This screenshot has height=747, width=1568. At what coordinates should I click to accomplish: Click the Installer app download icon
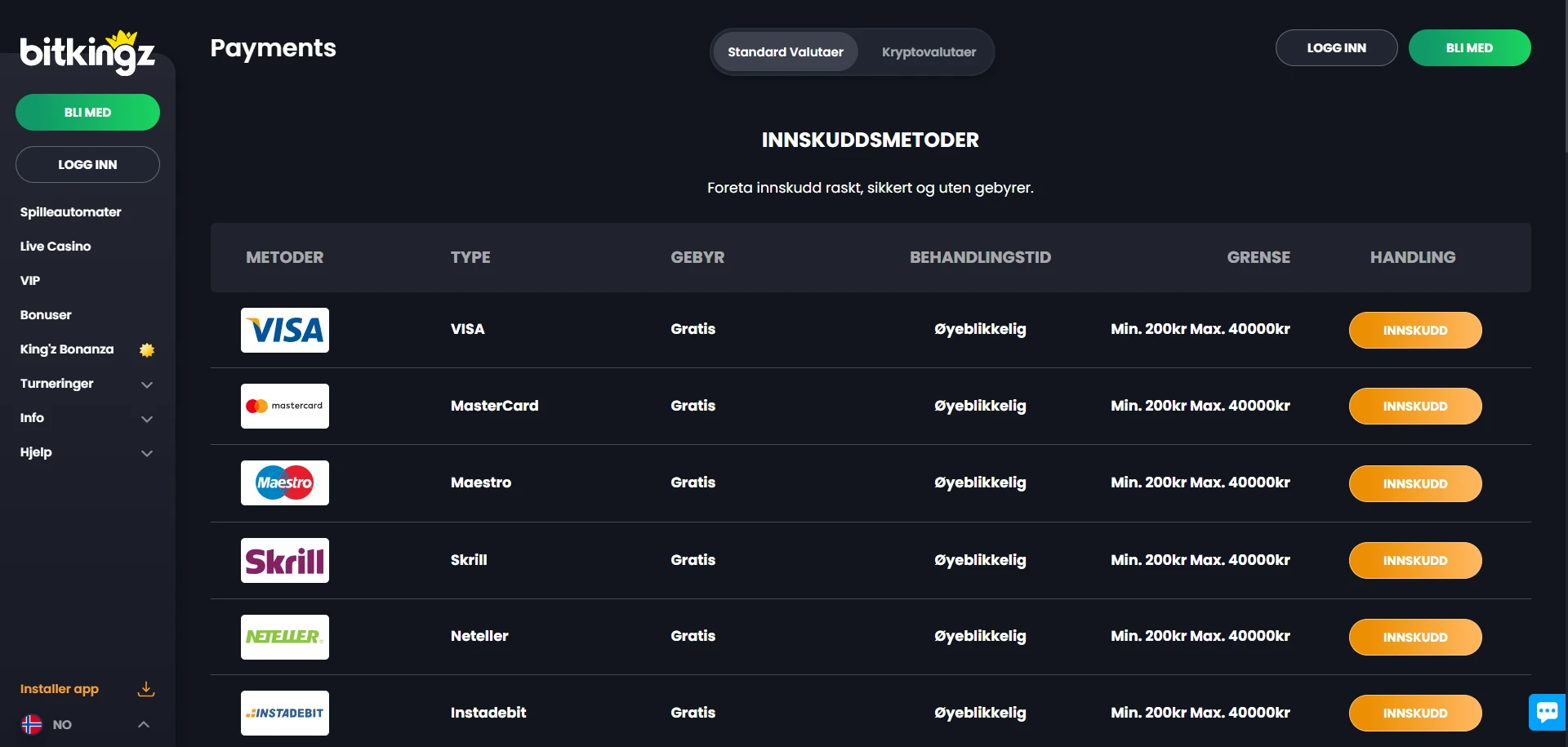pyautogui.click(x=146, y=689)
